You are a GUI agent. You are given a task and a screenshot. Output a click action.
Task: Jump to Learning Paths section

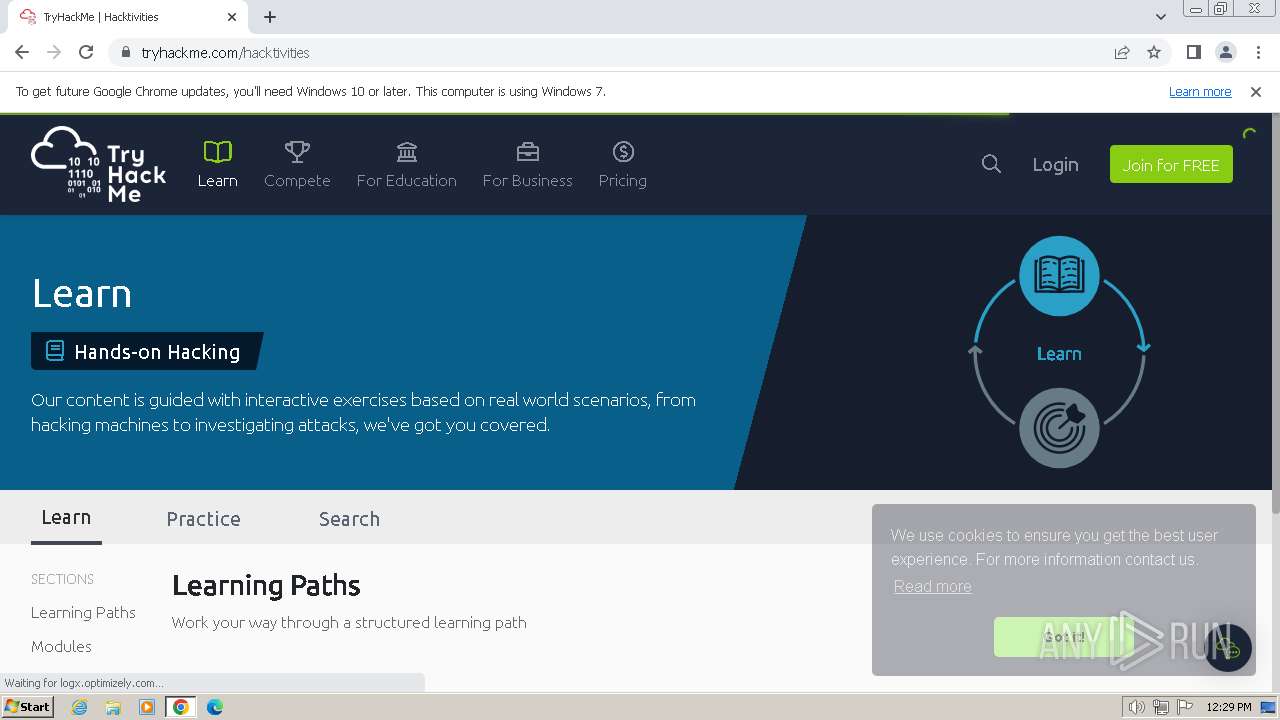click(x=83, y=612)
